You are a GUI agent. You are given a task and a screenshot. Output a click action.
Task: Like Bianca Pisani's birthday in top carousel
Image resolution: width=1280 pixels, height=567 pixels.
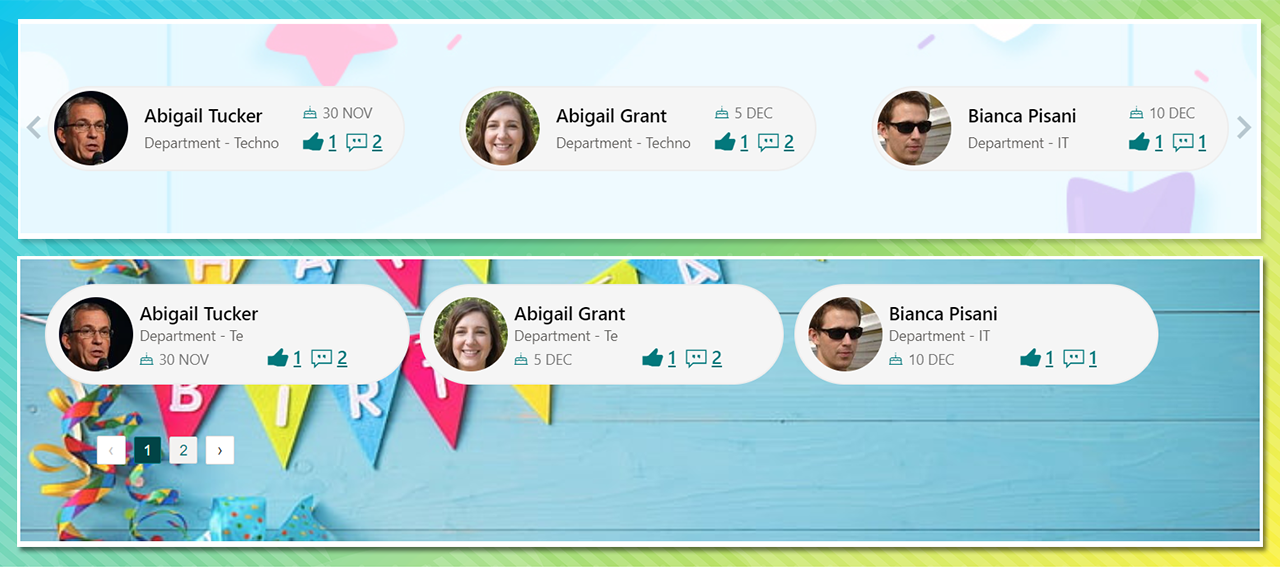[x=1139, y=142]
